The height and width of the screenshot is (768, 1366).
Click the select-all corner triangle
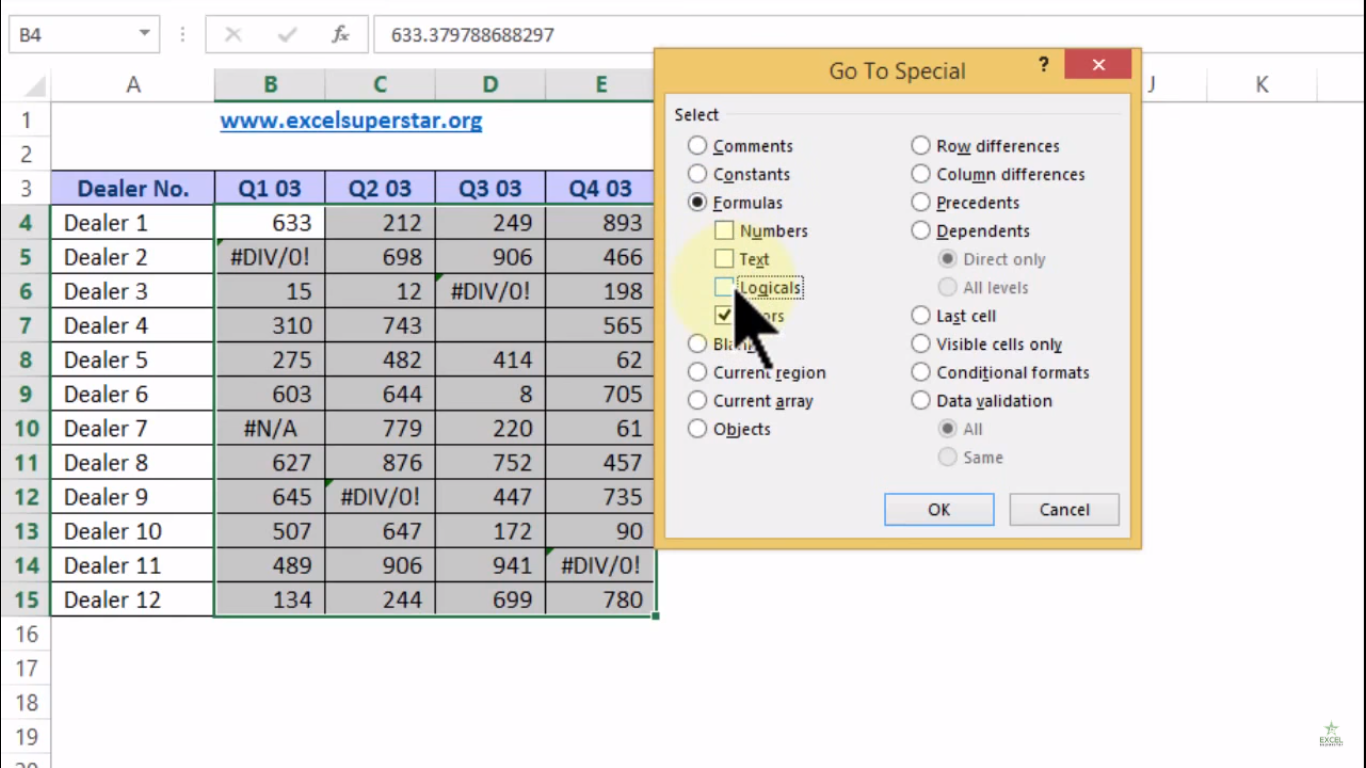click(x=34, y=85)
